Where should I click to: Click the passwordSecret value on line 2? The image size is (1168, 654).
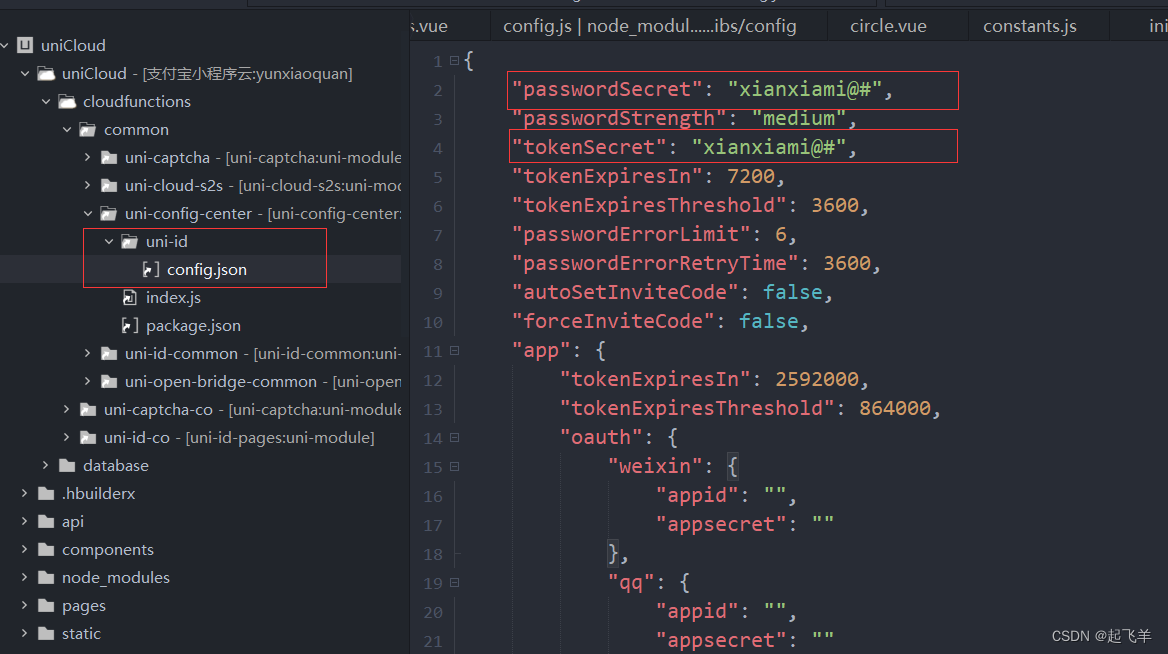(x=805, y=89)
